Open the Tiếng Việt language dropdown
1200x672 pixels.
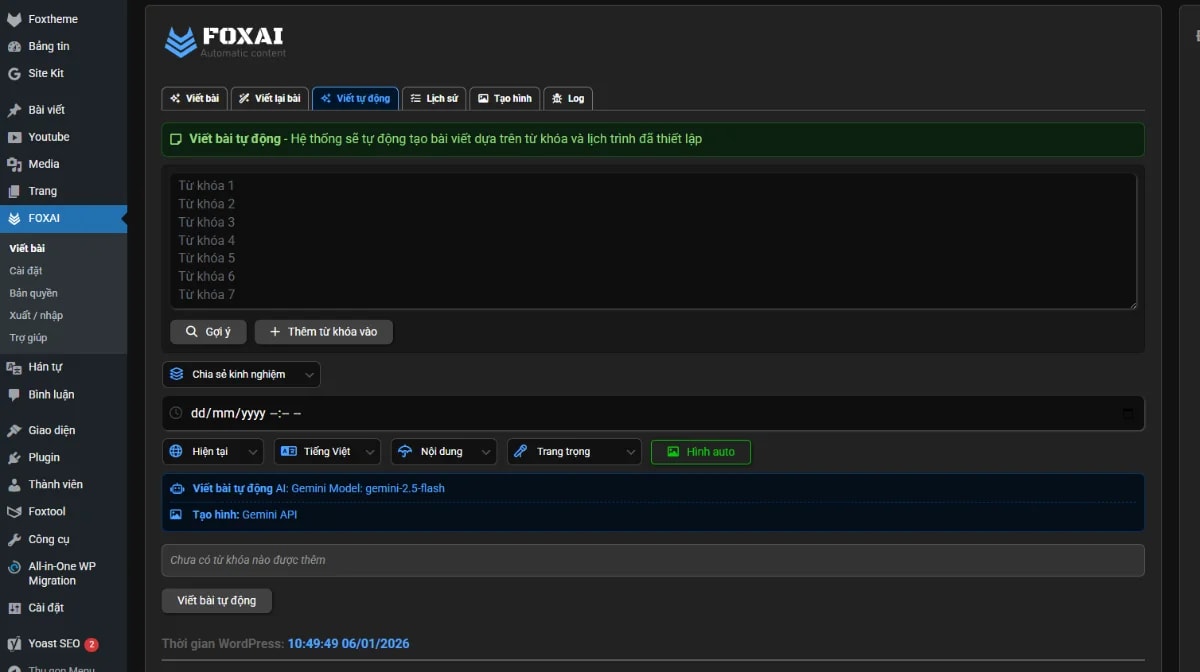(x=327, y=451)
